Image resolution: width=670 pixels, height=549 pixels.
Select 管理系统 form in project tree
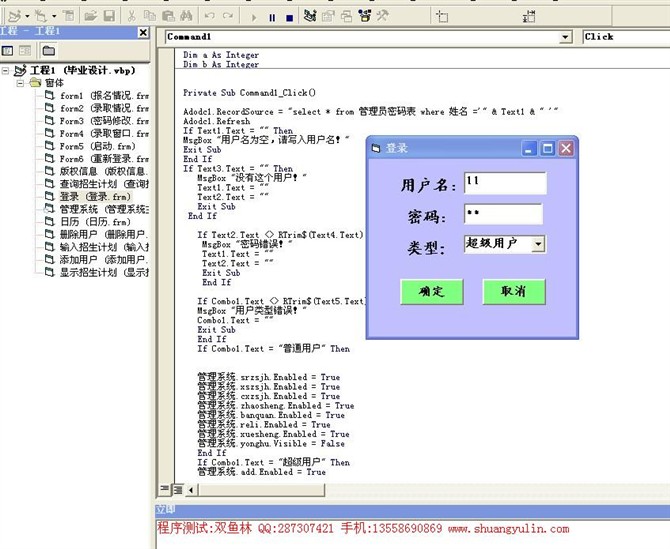point(97,209)
